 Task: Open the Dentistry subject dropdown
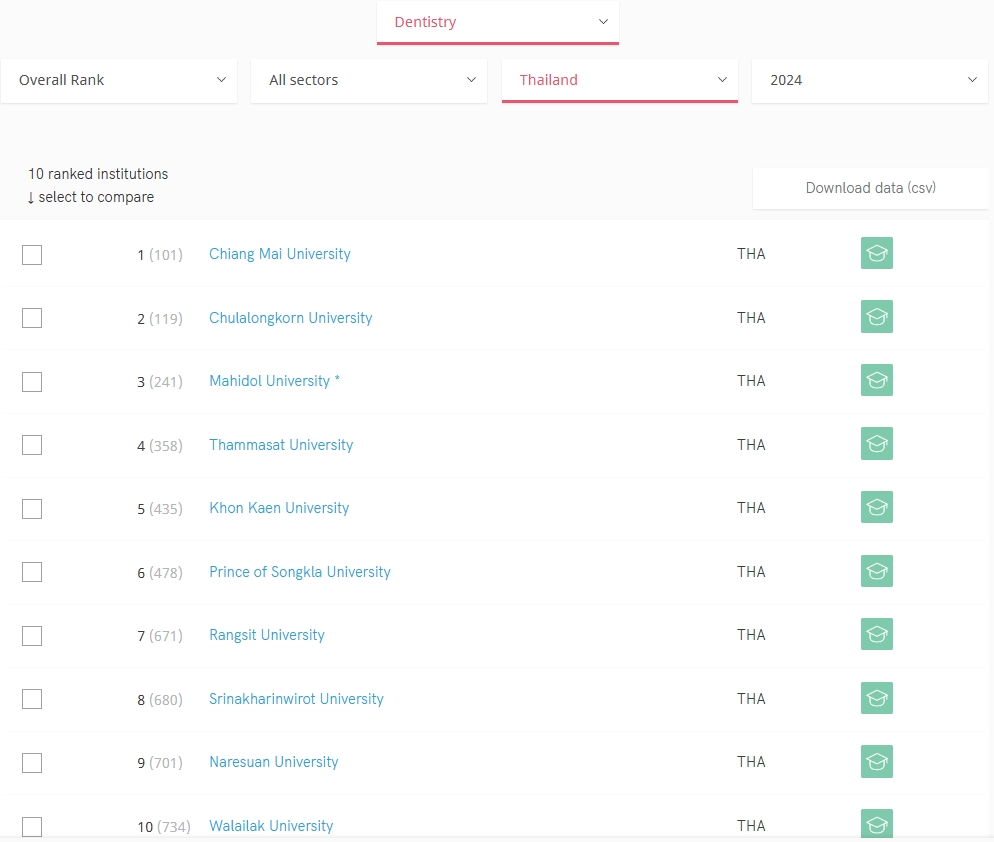point(498,23)
